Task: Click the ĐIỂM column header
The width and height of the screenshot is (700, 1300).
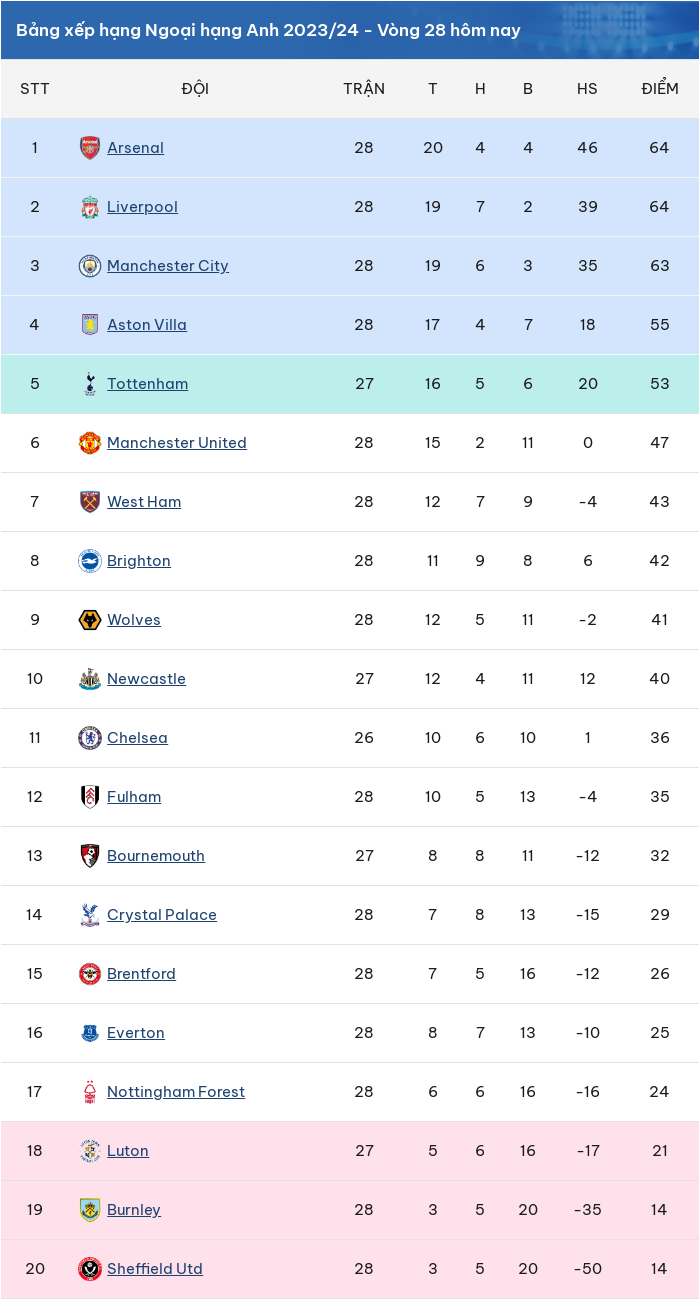Action: coord(660,88)
